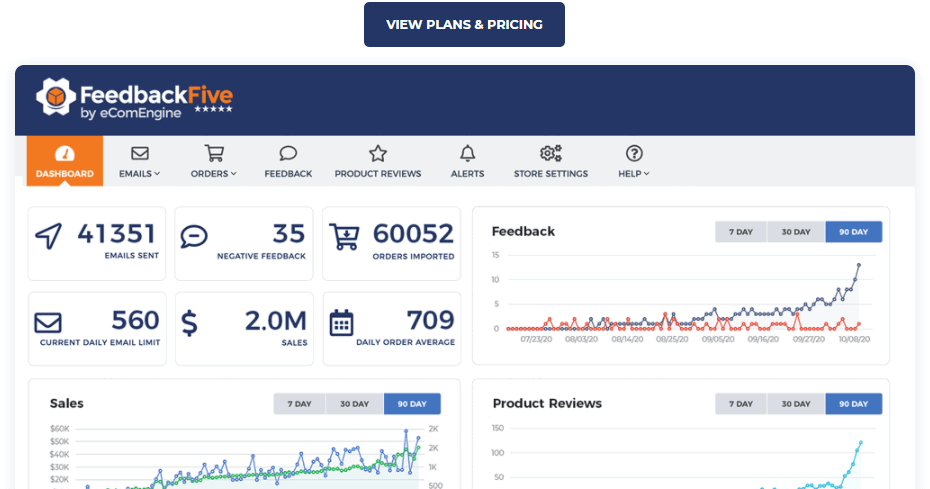Select 30 Day on Sales chart
The height and width of the screenshot is (489, 930).
pyautogui.click(x=355, y=404)
